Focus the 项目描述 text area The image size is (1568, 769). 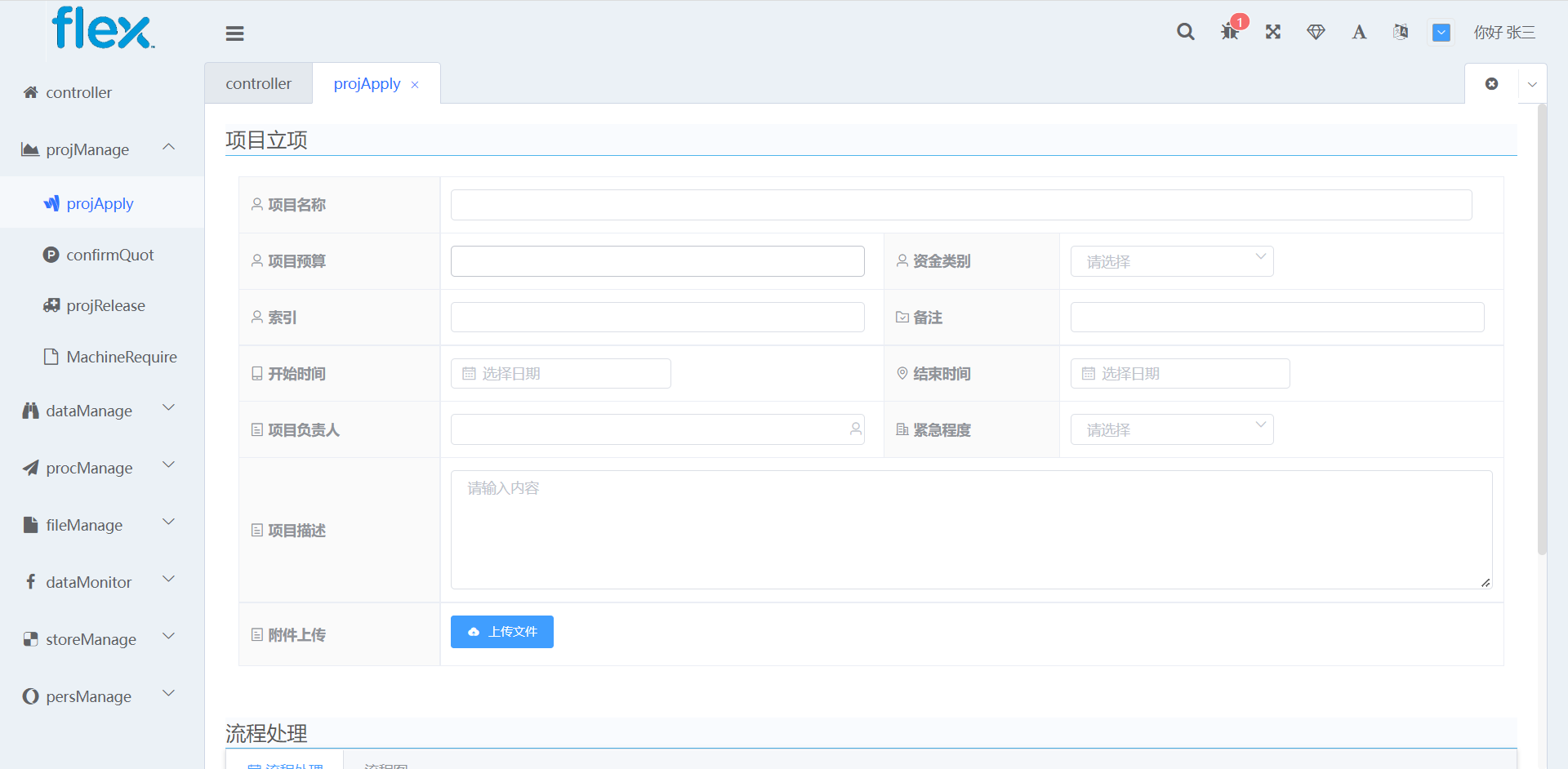(x=972, y=530)
